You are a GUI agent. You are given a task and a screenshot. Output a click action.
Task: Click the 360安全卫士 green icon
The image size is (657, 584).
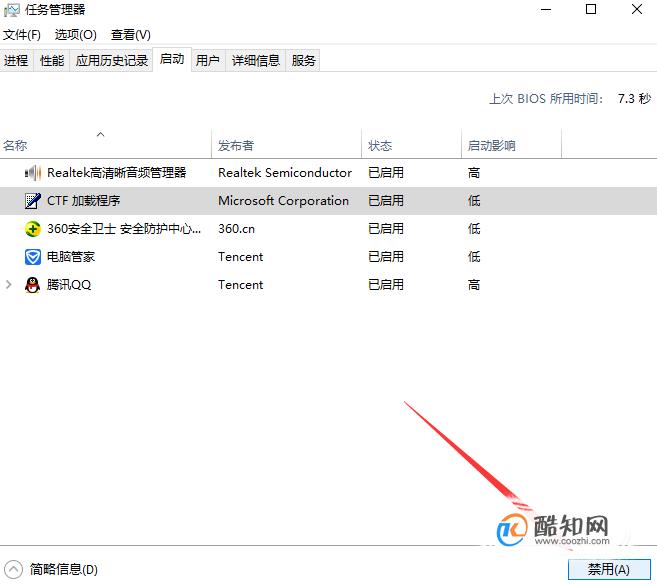click(x=33, y=229)
